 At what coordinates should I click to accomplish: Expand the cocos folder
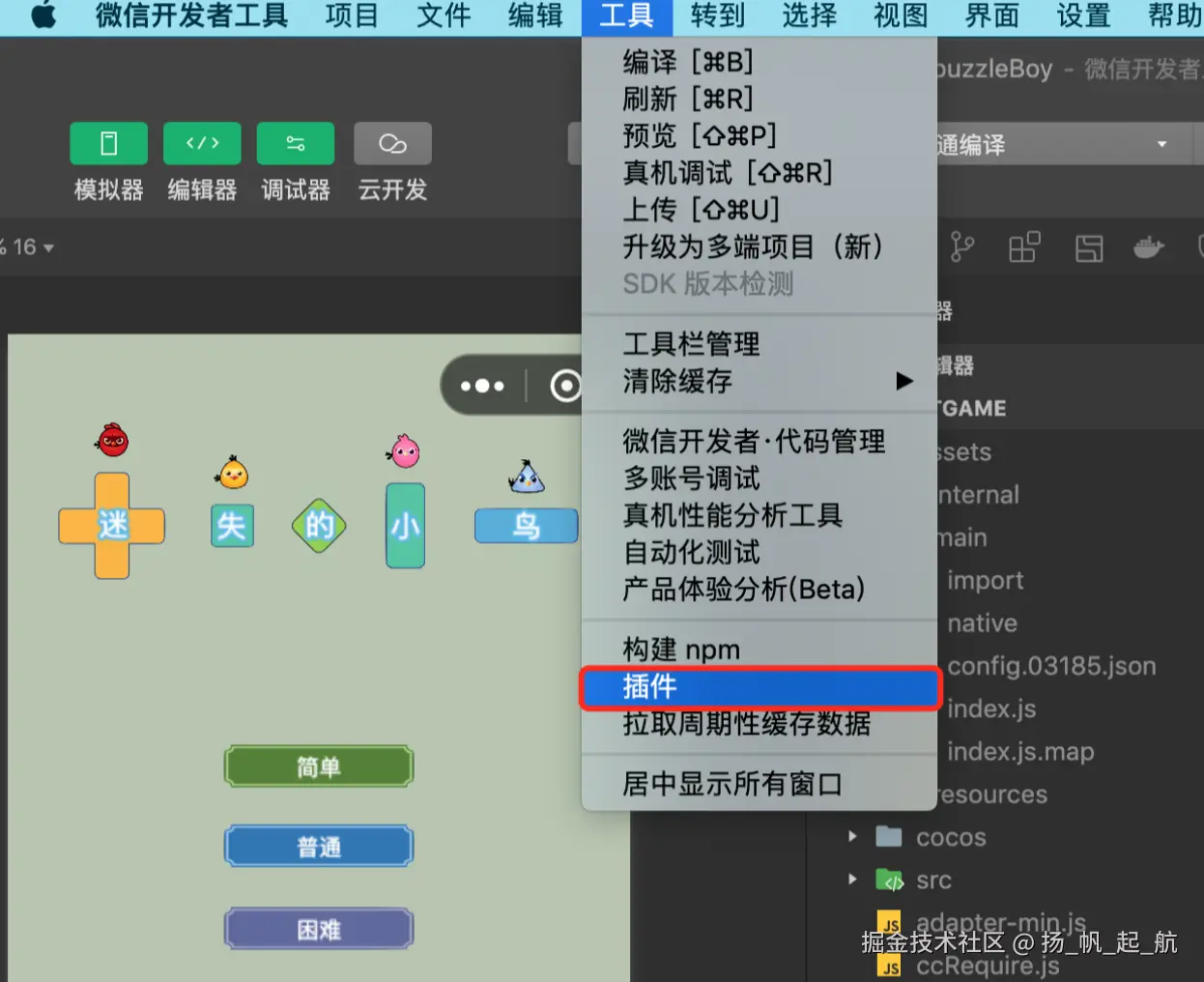click(x=852, y=836)
